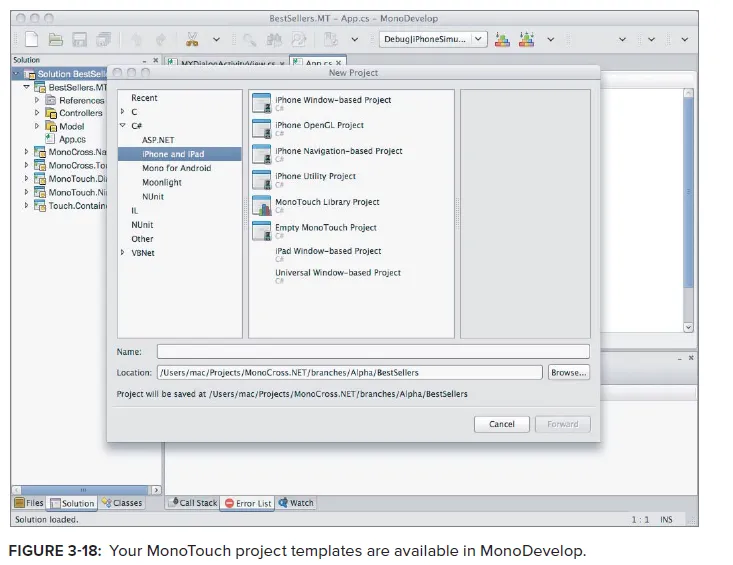Click the App.cs file icon
This screenshot has width=733, height=565.
point(50,139)
